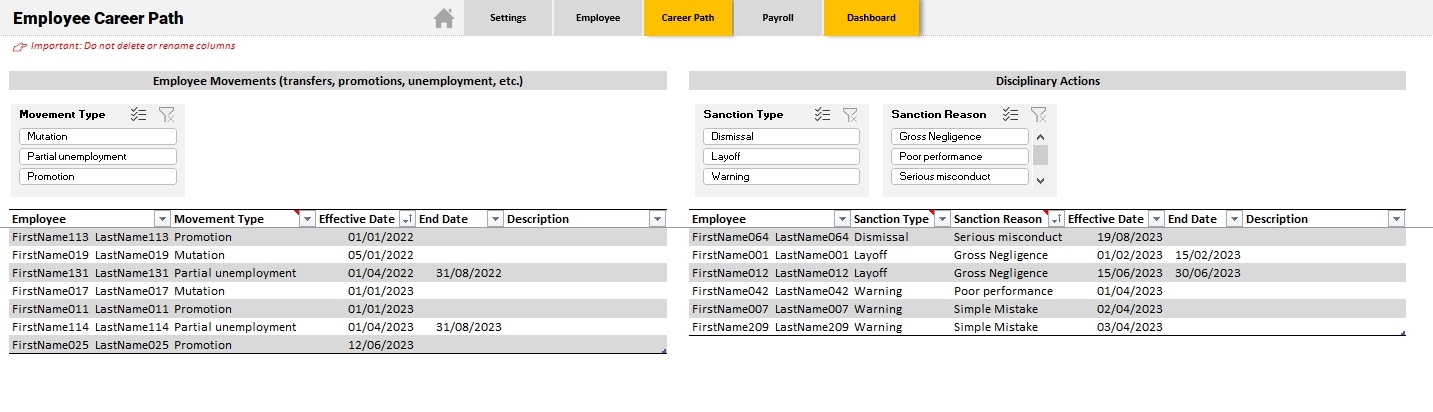Select cell FirstName114 LastName114
The image size is (1433, 412).
point(90,327)
